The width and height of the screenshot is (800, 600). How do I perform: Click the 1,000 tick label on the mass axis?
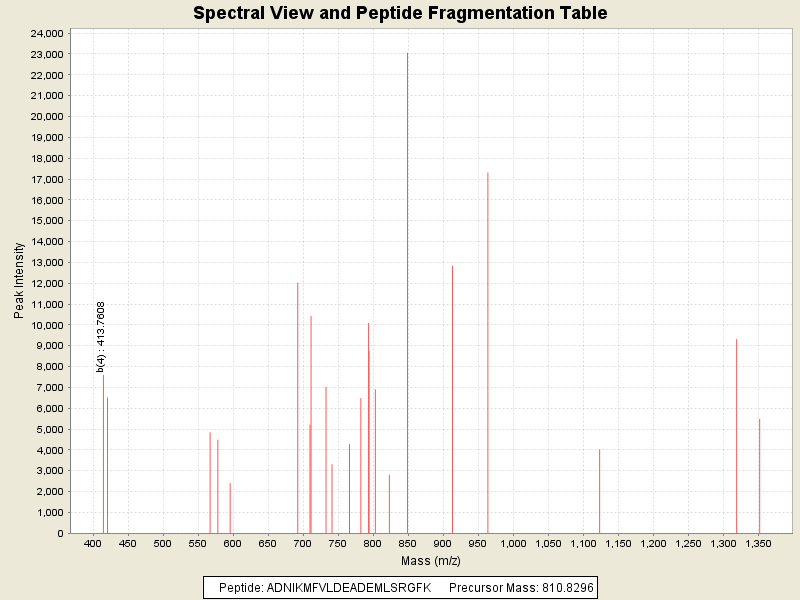click(513, 543)
